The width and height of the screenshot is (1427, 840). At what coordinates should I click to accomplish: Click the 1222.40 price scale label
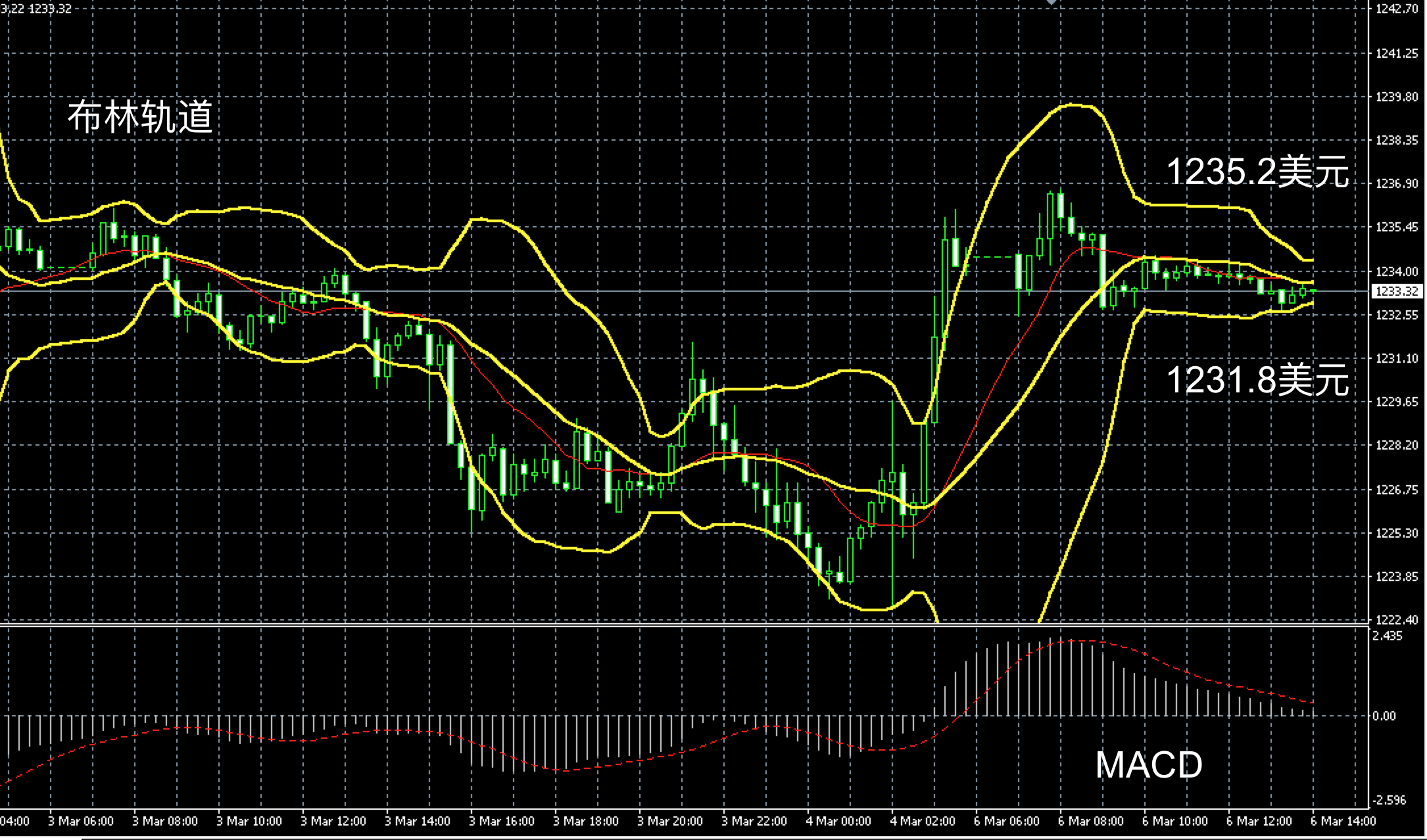click(1397, 620)
